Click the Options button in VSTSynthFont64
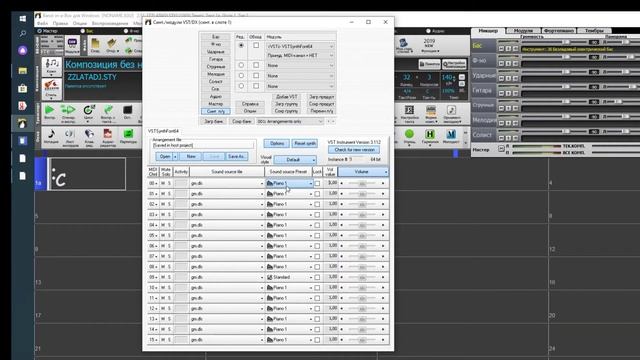Image resolution: width=640 pixels, height=360 pixels. 277,143
